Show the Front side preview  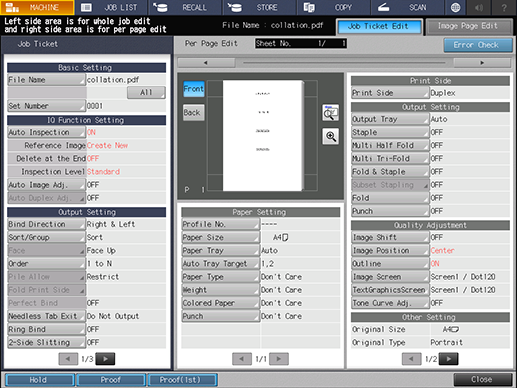194,89
